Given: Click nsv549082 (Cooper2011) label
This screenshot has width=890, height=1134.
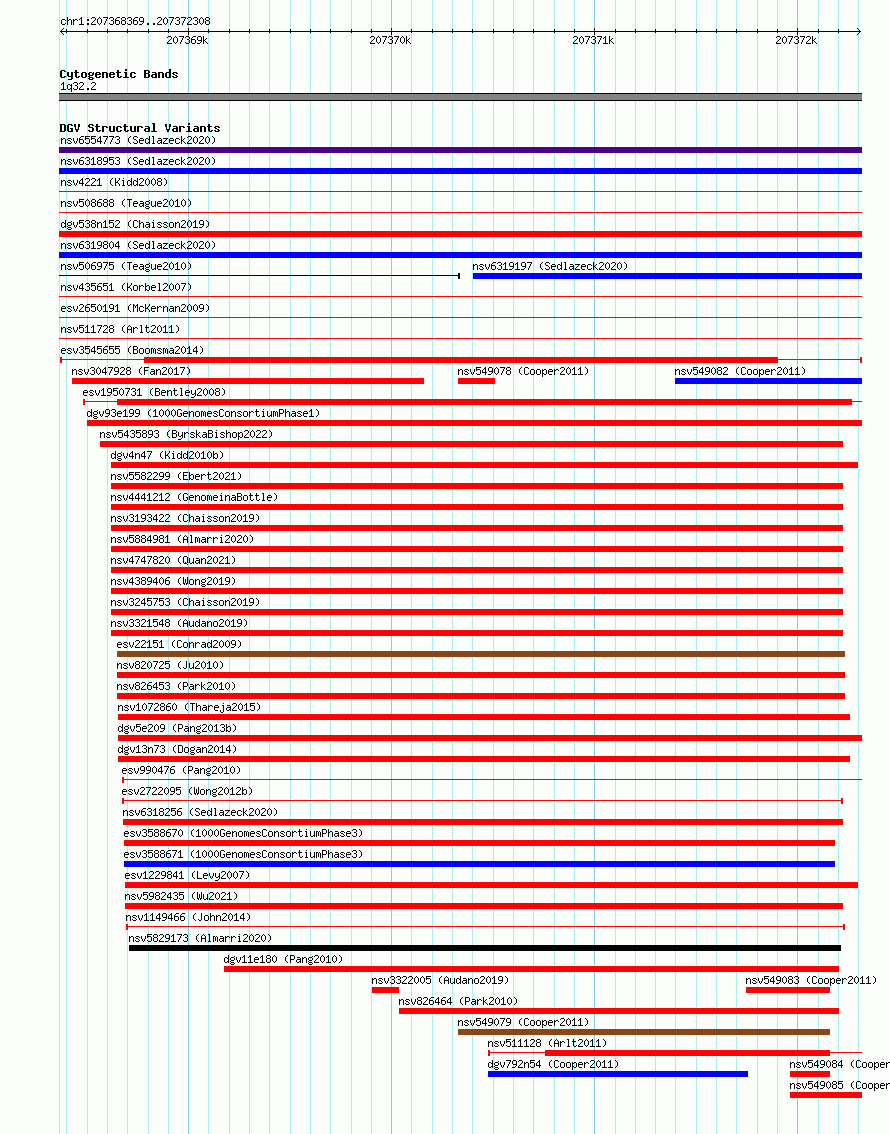Looking at the screenshot, I should [740, 371].
